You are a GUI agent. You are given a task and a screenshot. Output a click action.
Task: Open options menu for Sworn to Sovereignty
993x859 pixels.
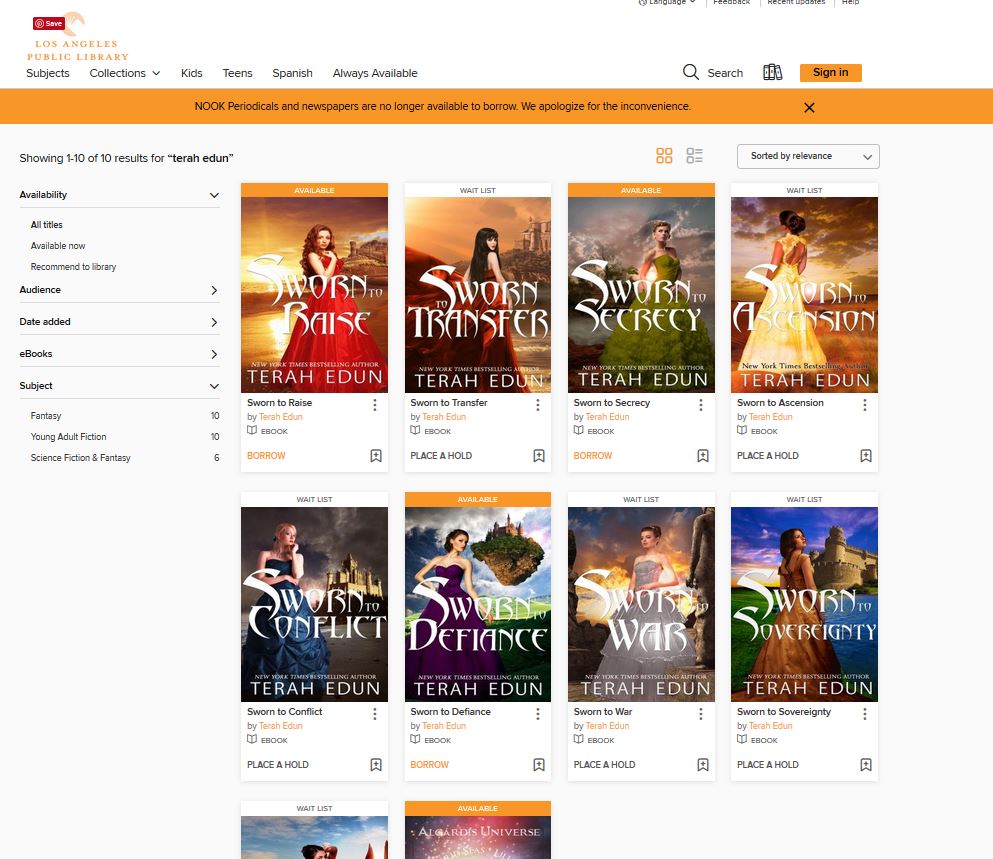click(x=865, y=714)
